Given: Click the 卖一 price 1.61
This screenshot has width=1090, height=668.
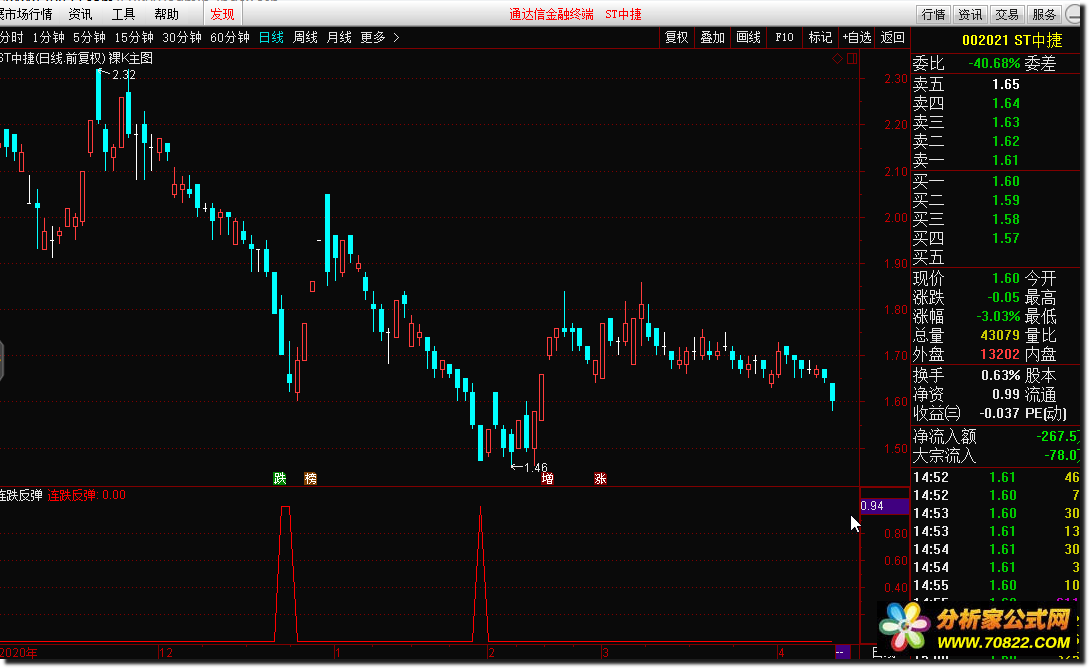Looking at the screenshot, I should pyautogui.click(x=1006, y=160).
